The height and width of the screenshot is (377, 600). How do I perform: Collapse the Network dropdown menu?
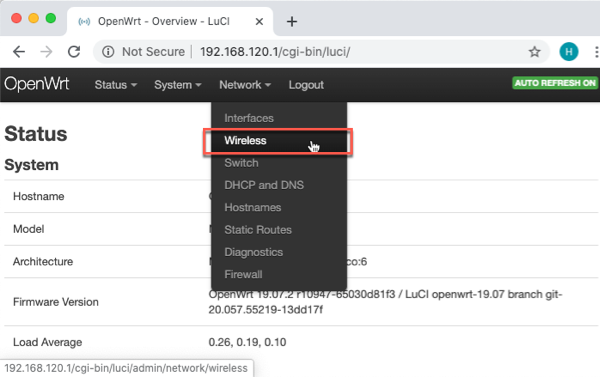245,85
